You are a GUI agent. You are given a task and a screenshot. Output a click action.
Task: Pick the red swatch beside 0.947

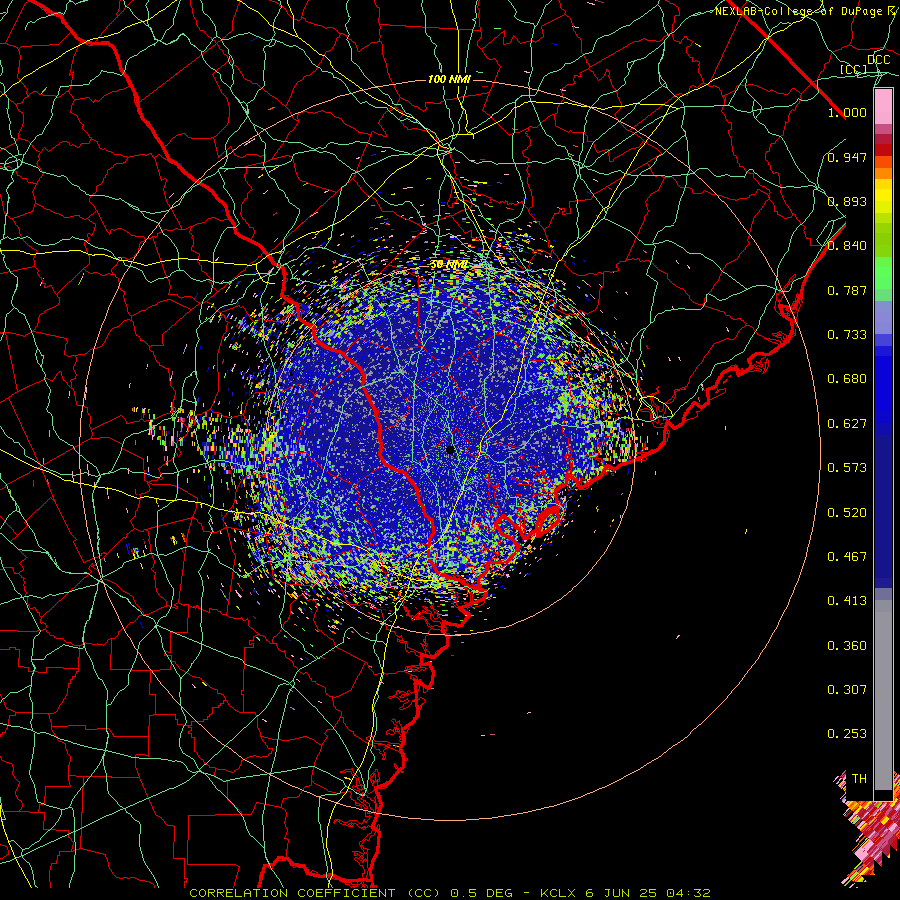pos(883,150)
